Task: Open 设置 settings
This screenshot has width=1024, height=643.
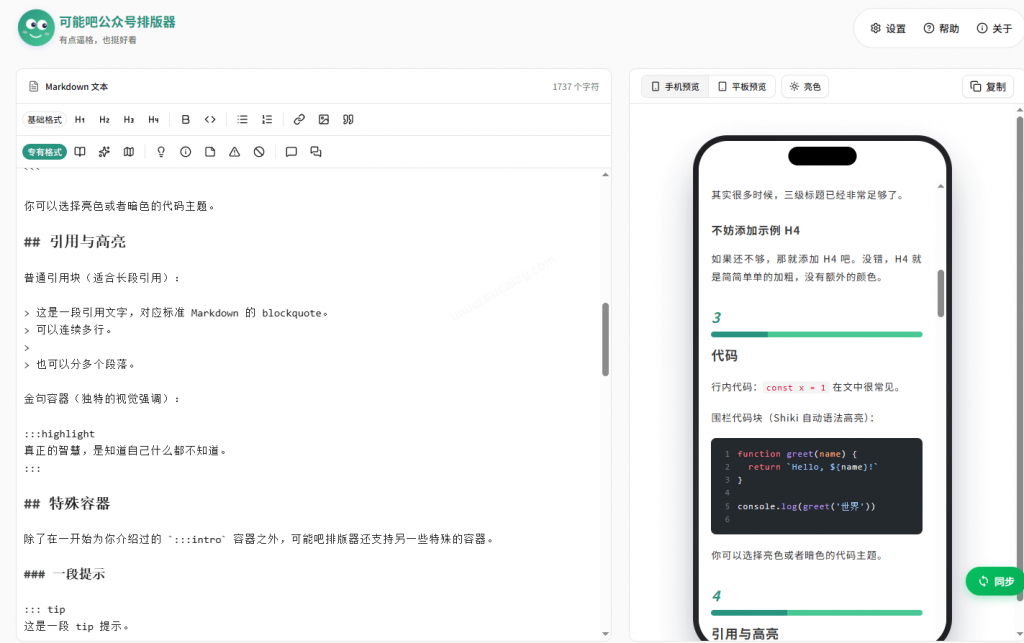Action: click(888, 29)
